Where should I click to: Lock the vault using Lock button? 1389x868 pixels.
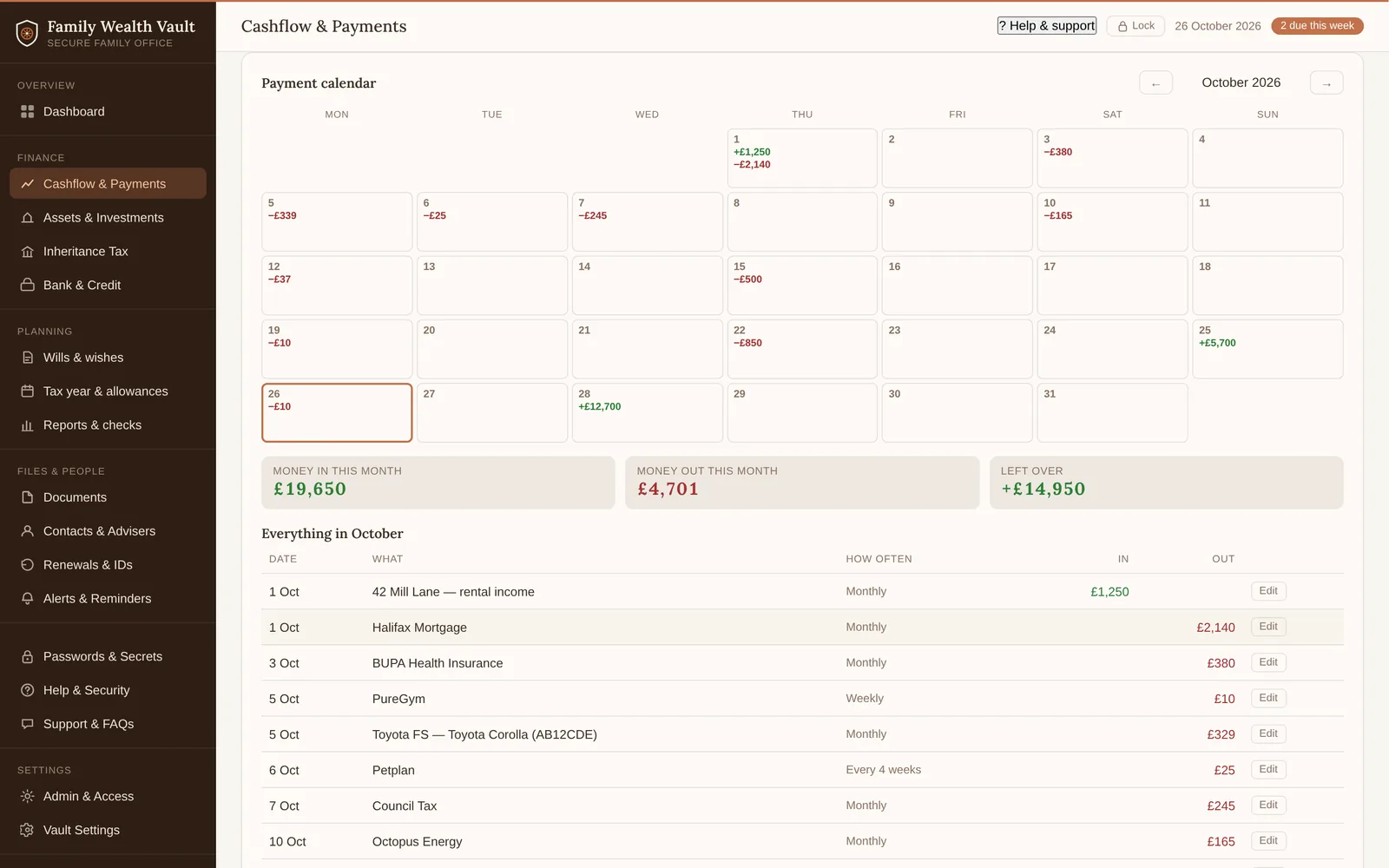1136,26
